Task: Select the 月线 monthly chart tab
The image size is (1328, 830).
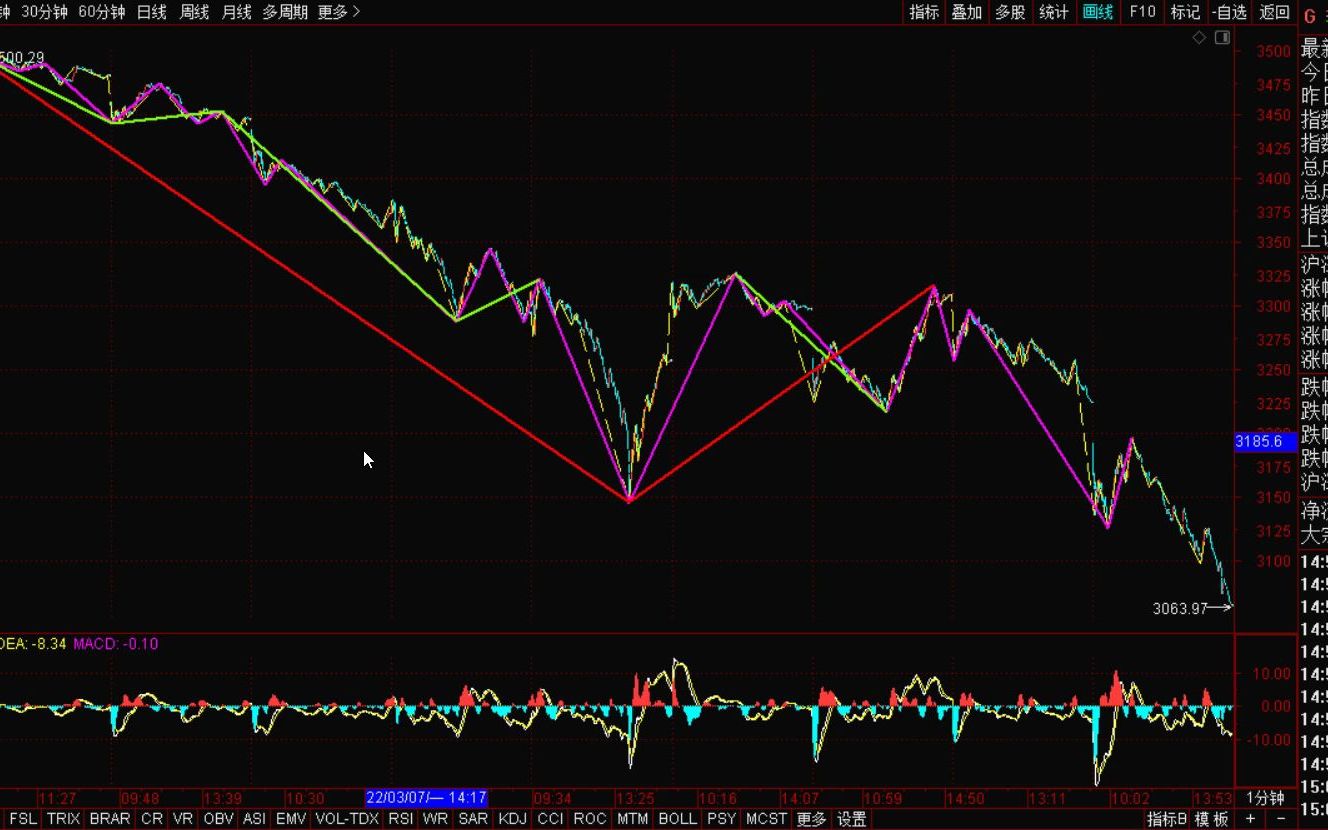Action: [236, 12]
